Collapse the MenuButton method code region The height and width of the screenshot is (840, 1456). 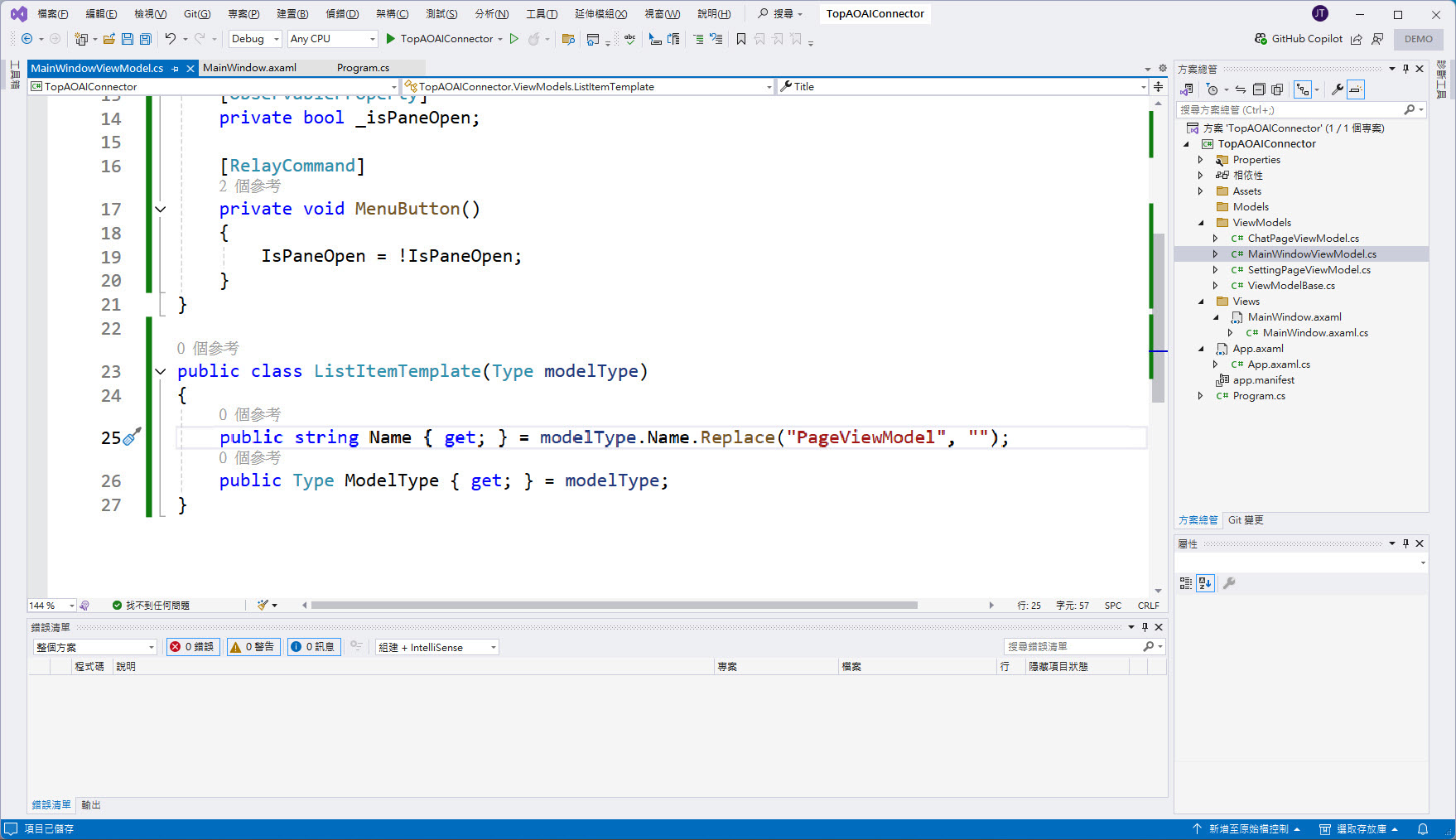[161, 210]
